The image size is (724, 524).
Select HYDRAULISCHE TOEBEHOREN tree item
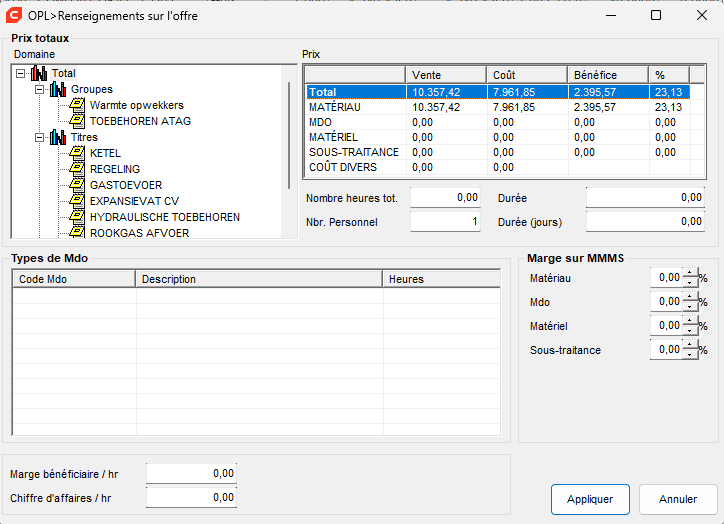165,217
